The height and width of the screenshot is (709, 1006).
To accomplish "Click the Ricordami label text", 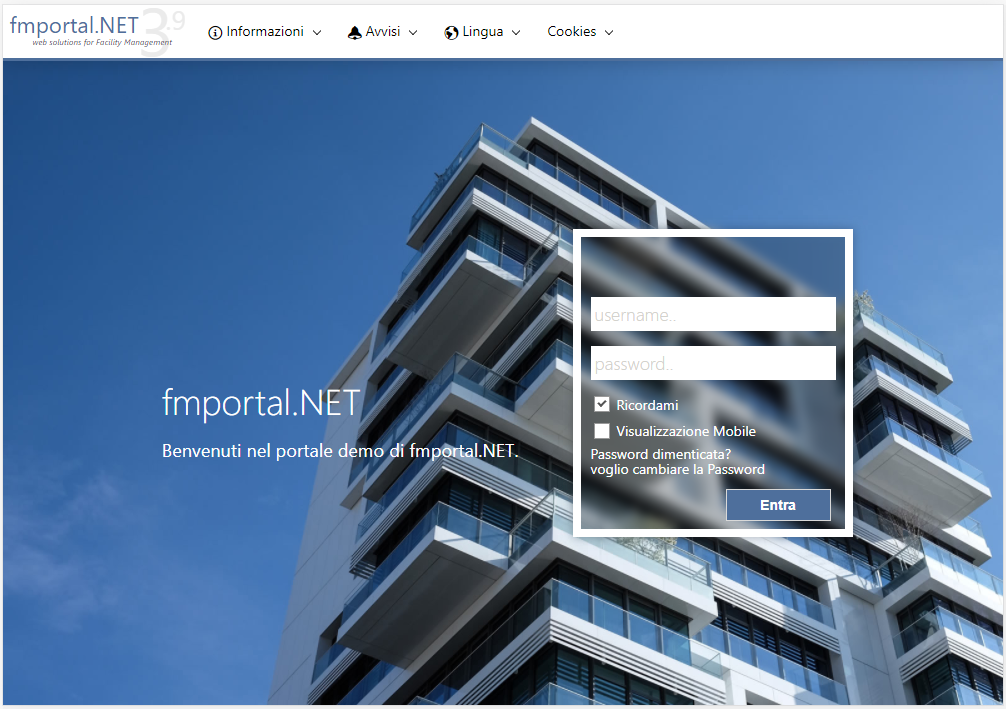I will pyautogui.click(x=647, y=405).
